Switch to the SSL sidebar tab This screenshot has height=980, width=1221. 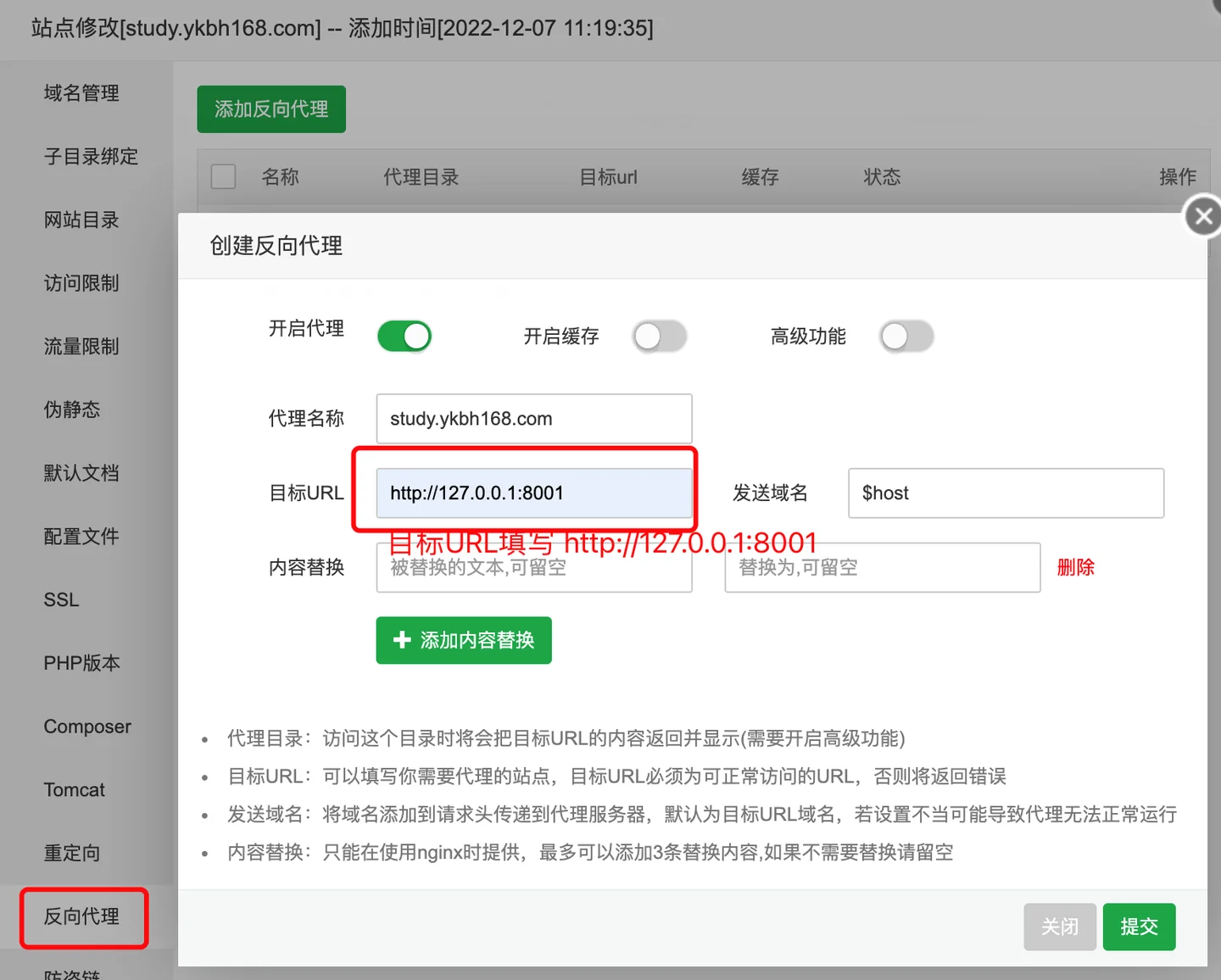(61, 600)
